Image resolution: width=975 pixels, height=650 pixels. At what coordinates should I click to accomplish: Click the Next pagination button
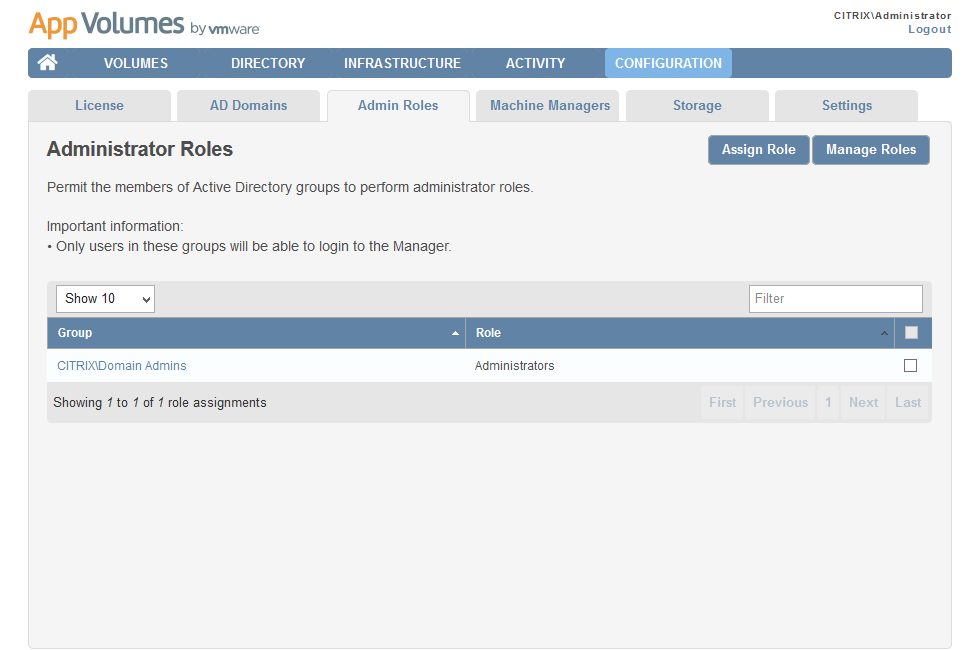coord(864,402)
